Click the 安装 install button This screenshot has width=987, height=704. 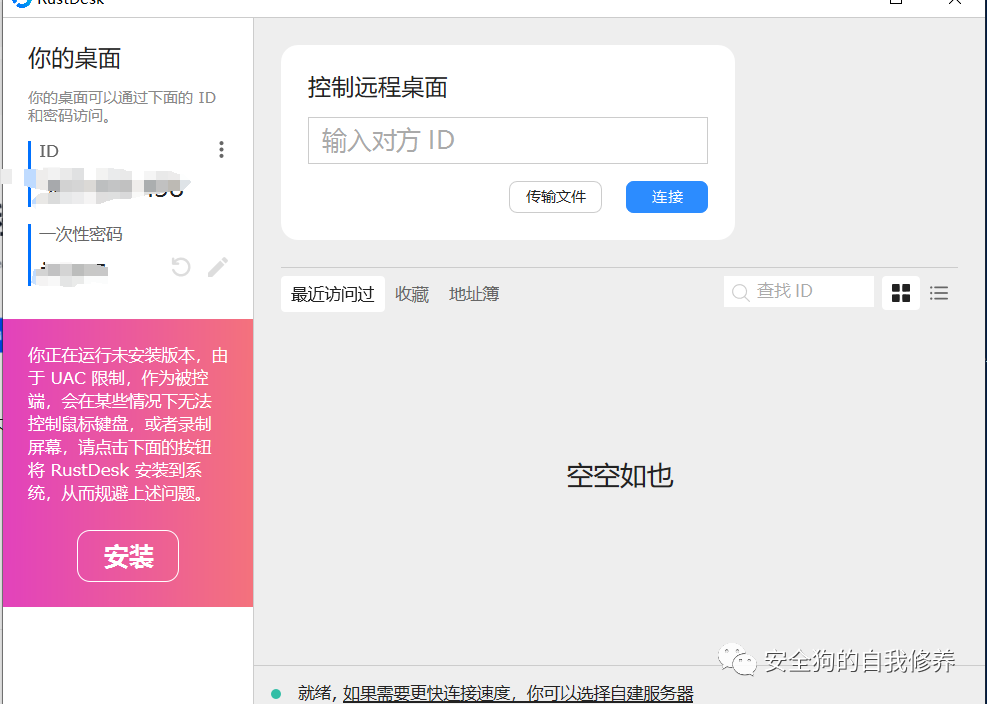pyautogui.click(x=128, y=556)
